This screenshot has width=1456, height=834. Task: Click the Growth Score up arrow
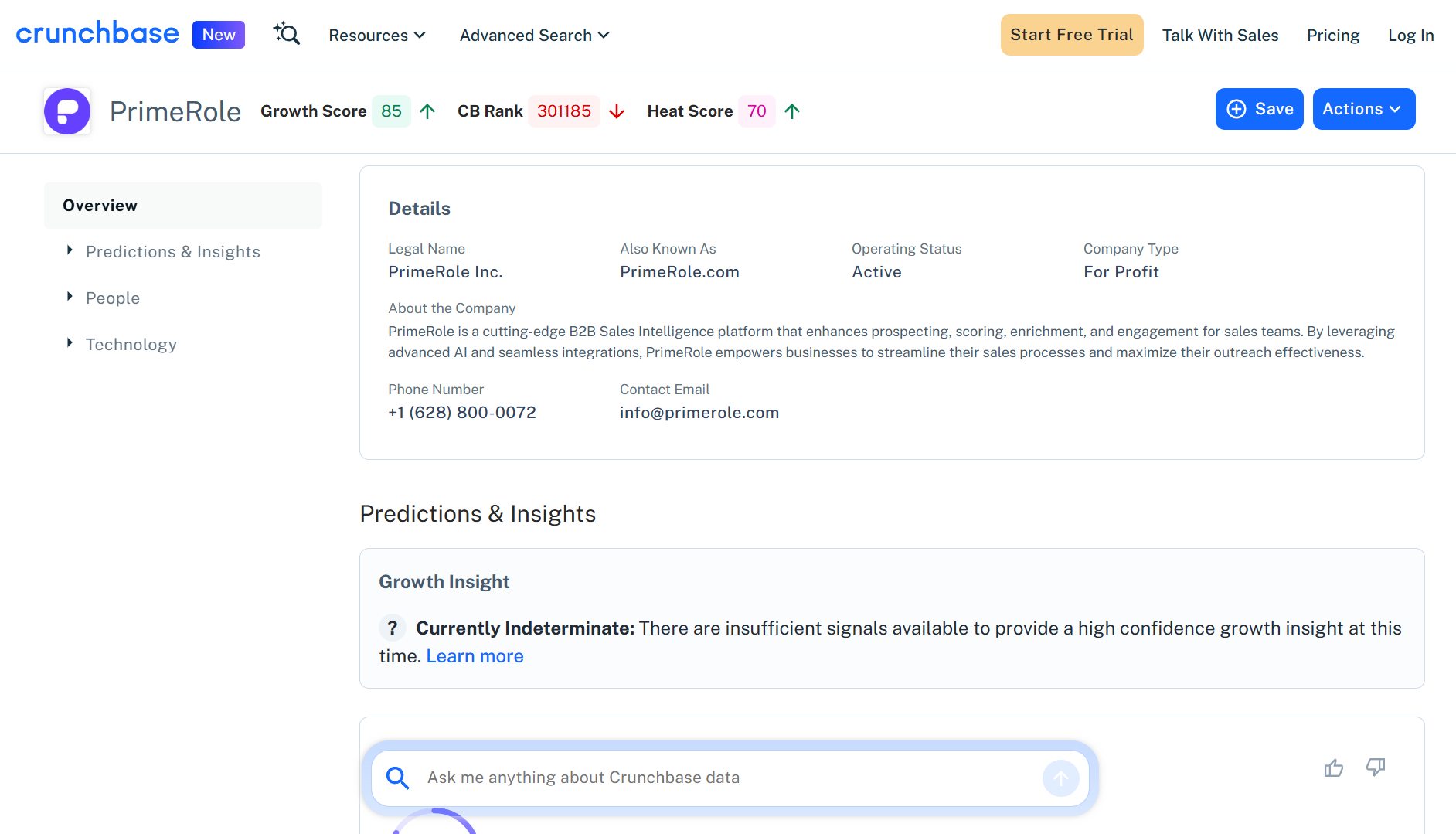(x=428, y=111)
